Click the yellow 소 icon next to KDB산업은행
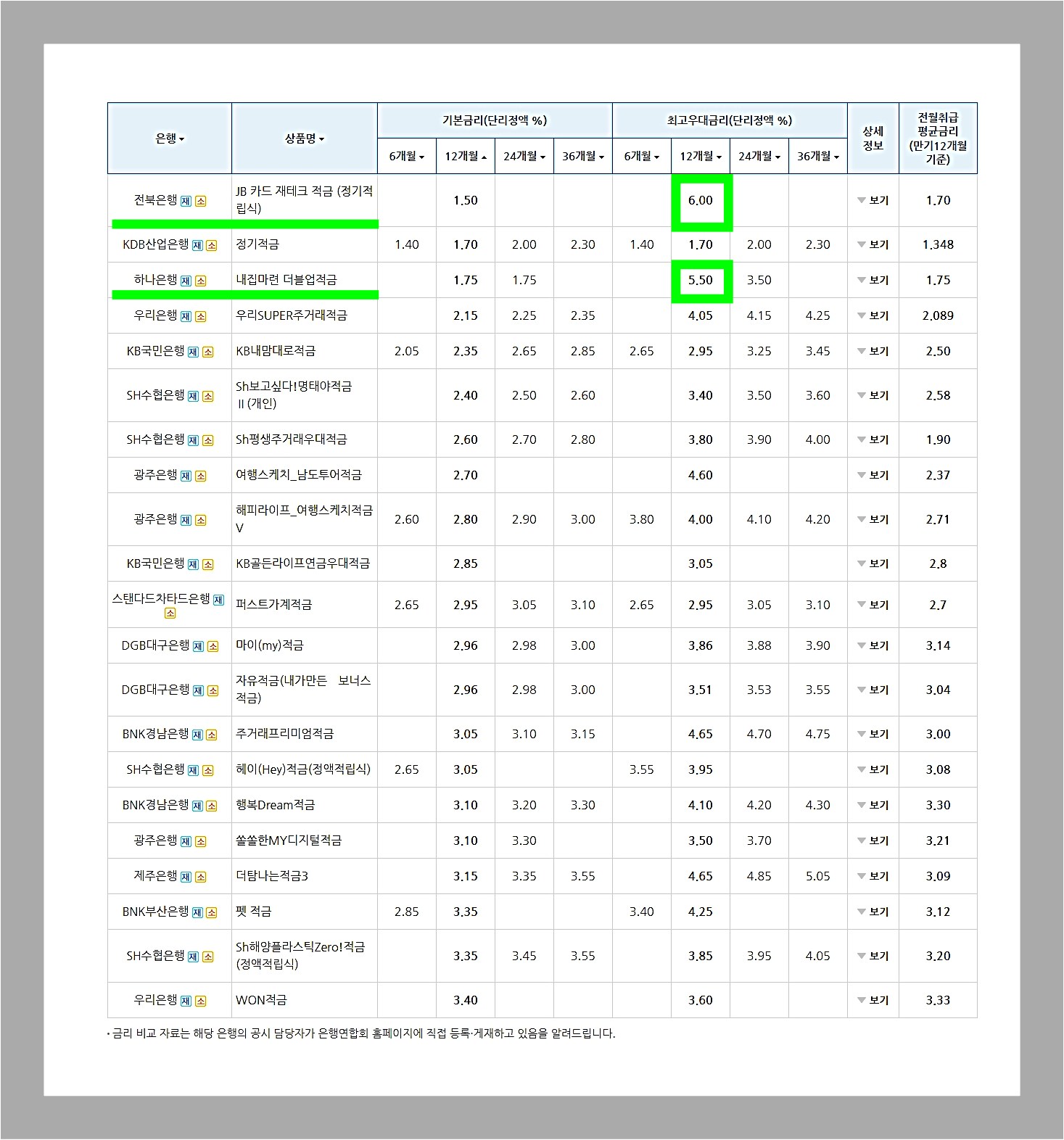The width and height of the screenshot is (1064, 1140). [212, 246]
